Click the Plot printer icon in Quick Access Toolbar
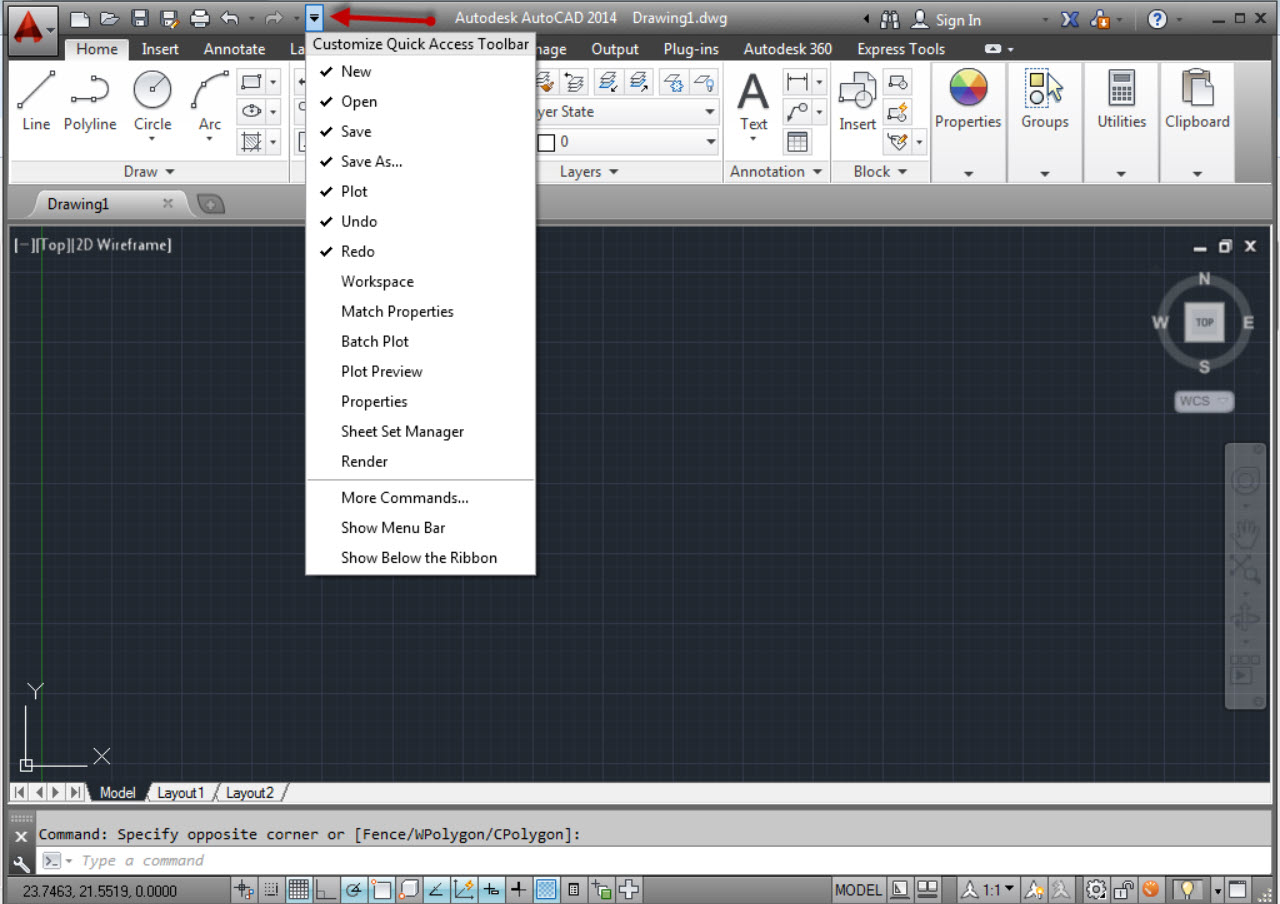The height and width of the screenshot is (904, 1280). [200, 18]
